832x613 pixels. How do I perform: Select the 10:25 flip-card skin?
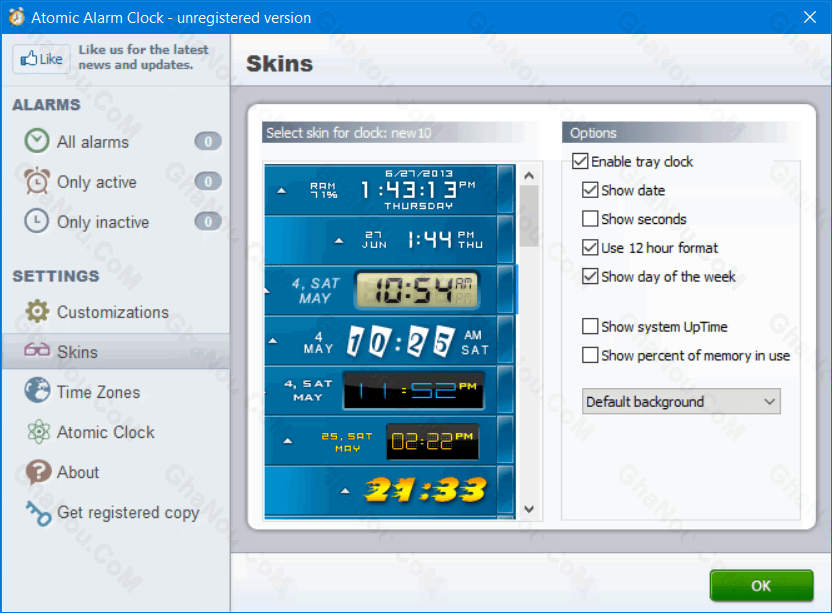tap(389, 340)
